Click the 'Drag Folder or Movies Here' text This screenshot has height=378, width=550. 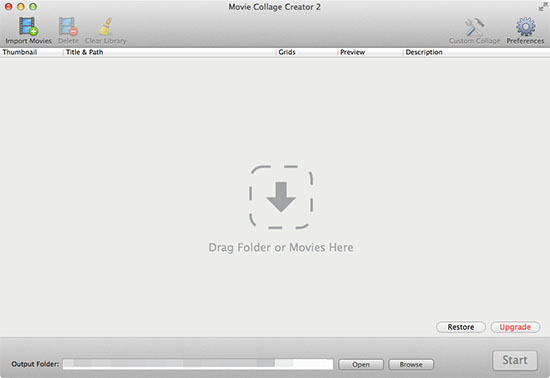[281, 248]
